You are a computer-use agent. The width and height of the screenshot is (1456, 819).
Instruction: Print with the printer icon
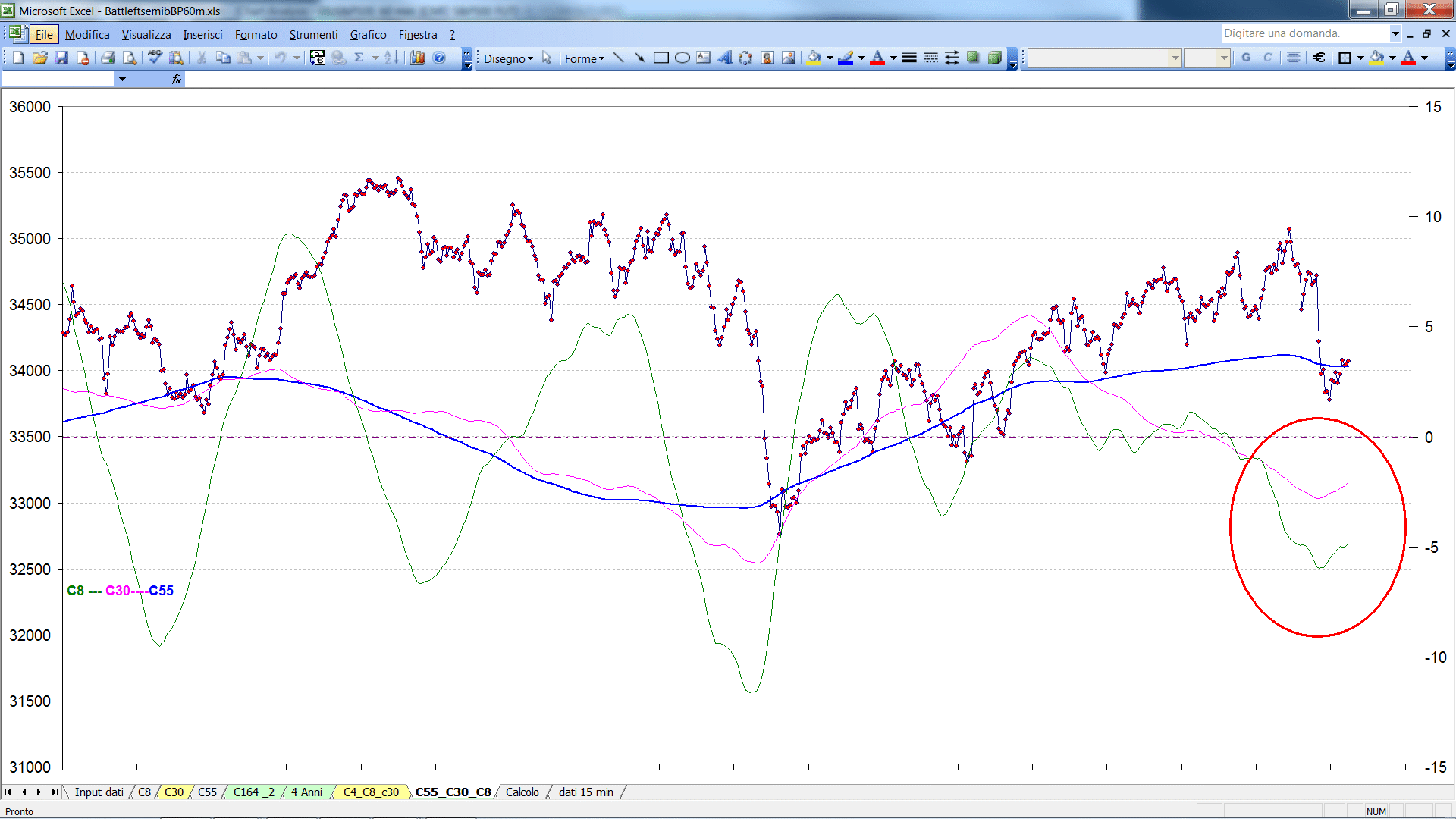click(x=108, y=58)
